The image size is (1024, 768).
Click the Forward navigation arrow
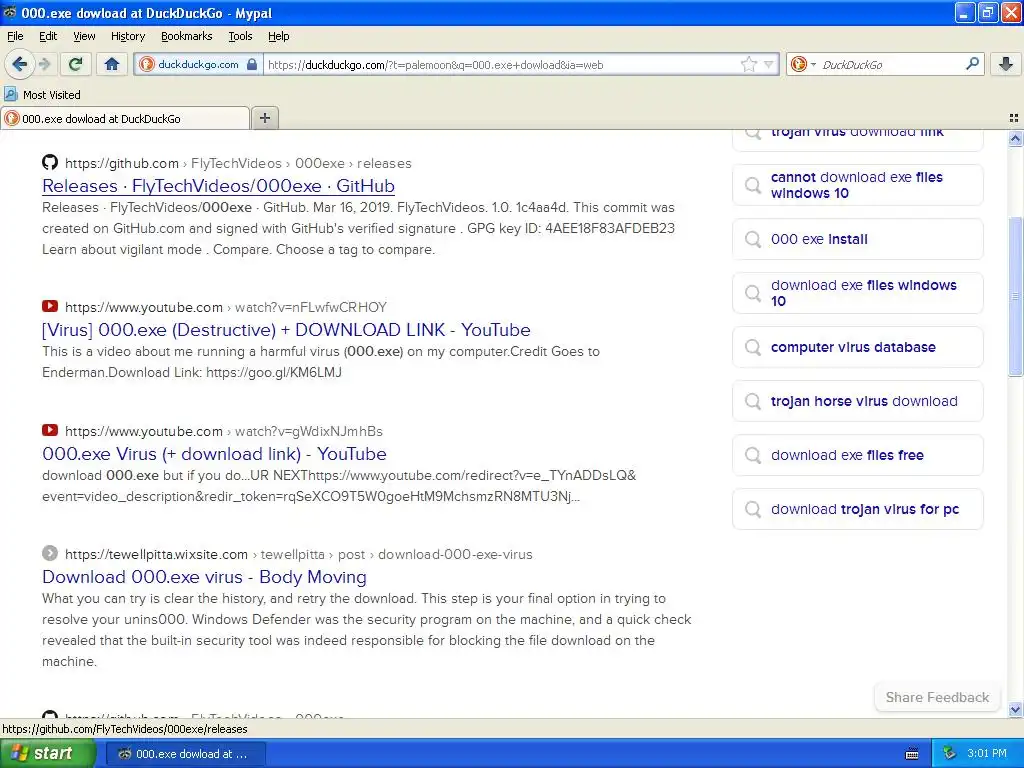(x=44, y=64)
